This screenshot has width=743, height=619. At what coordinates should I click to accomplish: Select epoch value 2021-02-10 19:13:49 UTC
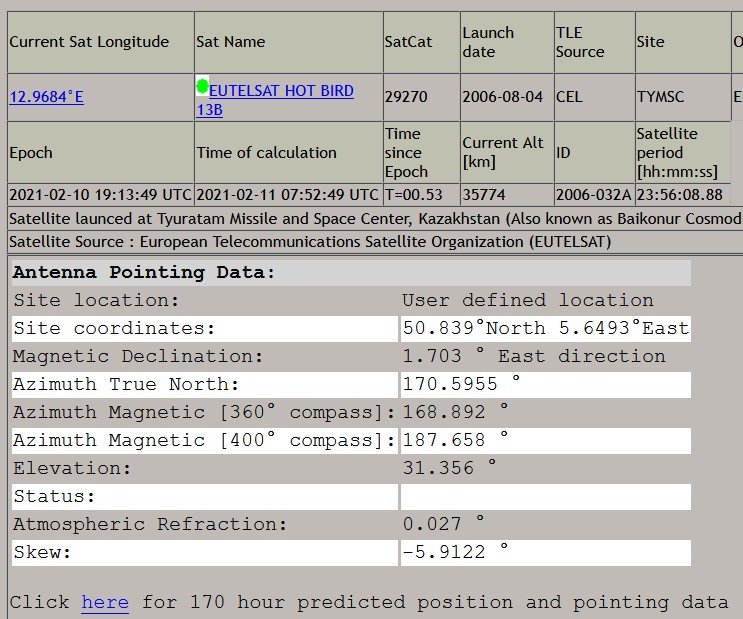100,195
